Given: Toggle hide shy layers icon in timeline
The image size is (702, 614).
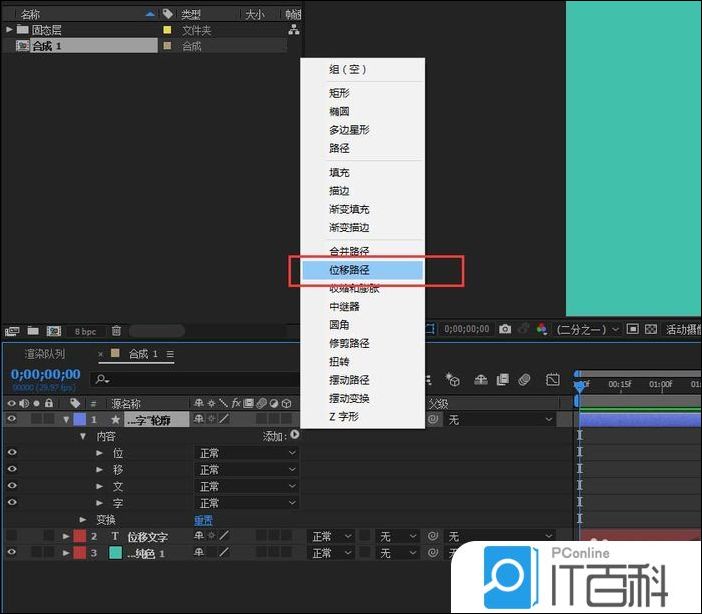Looking at the screenshot, I should (481, 380).
